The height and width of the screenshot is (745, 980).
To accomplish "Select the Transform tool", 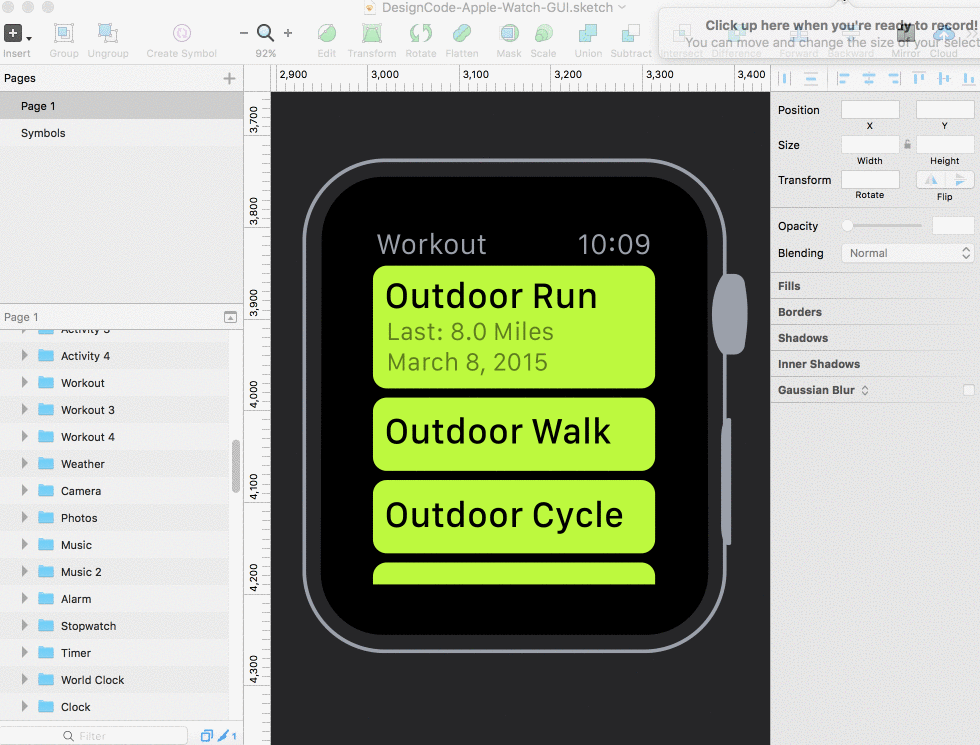I will [x=372, y=34].
